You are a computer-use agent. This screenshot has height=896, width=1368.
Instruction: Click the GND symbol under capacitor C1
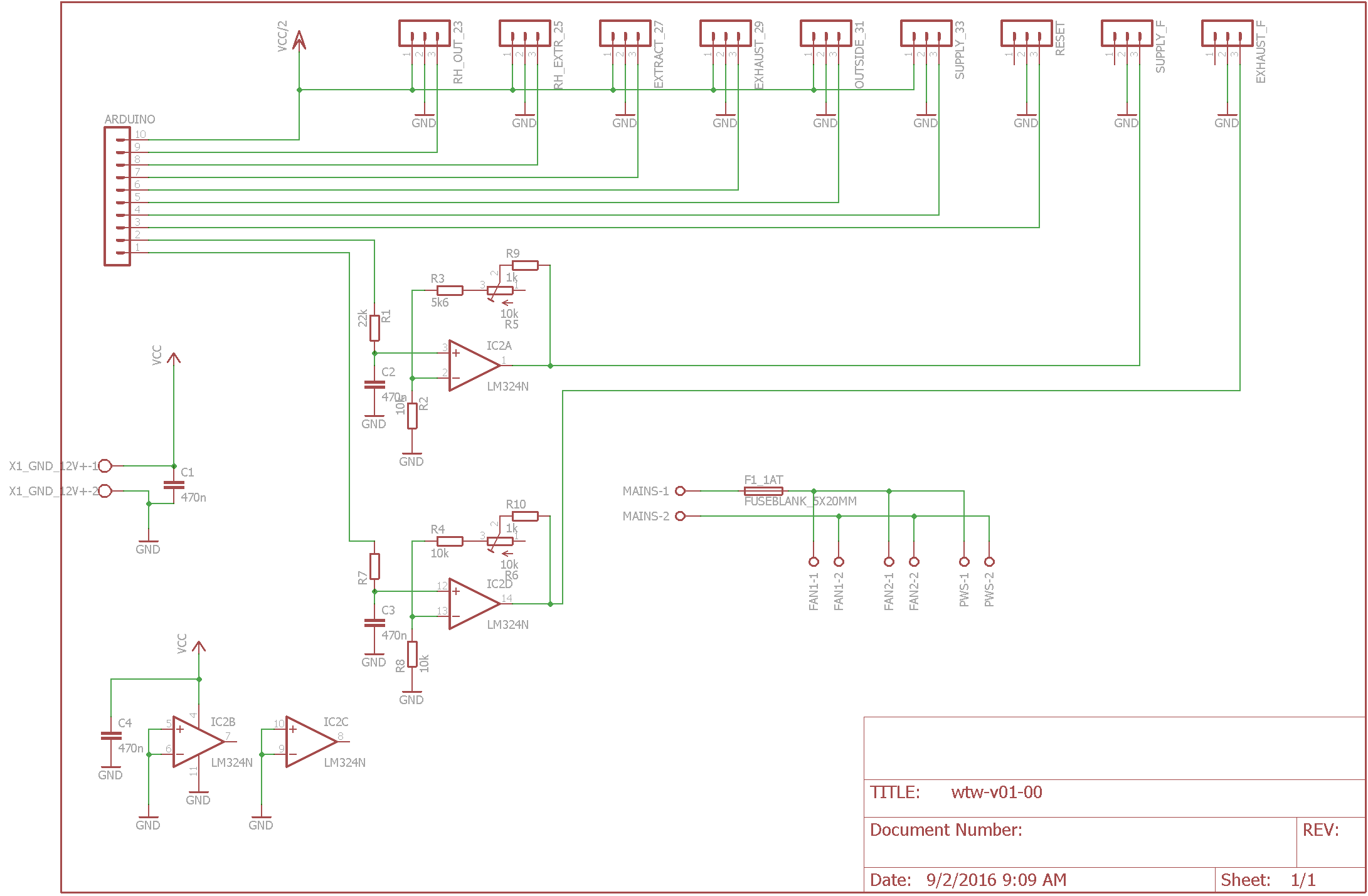click(148, 546)
